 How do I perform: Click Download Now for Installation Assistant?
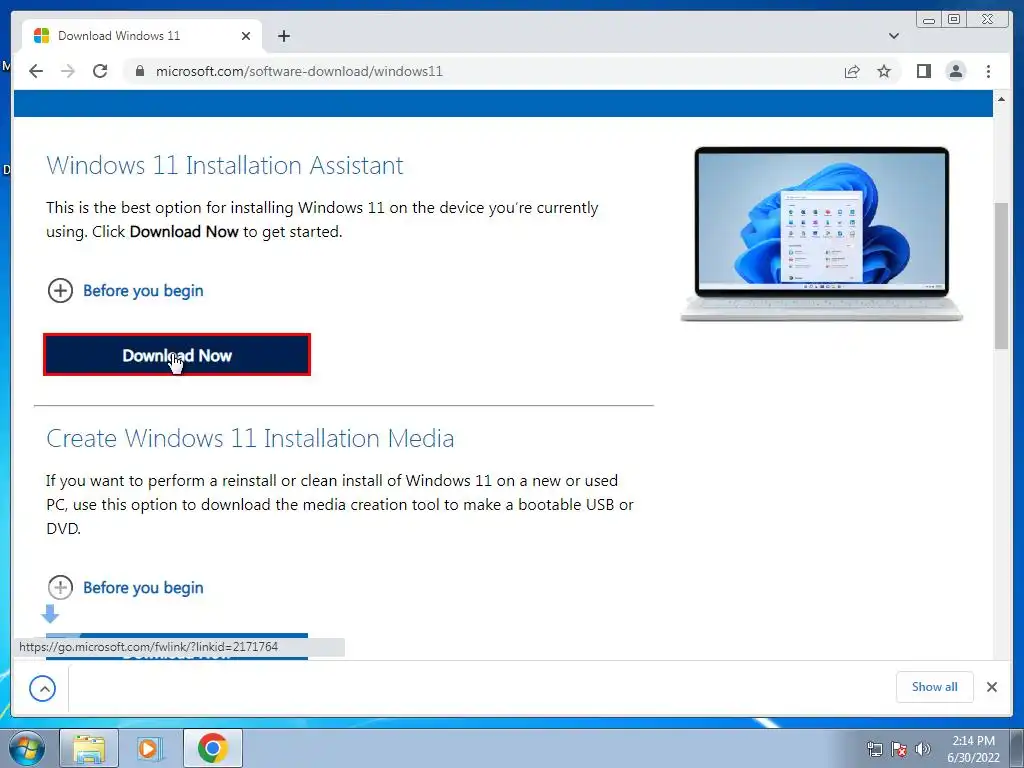click(177, 355)
